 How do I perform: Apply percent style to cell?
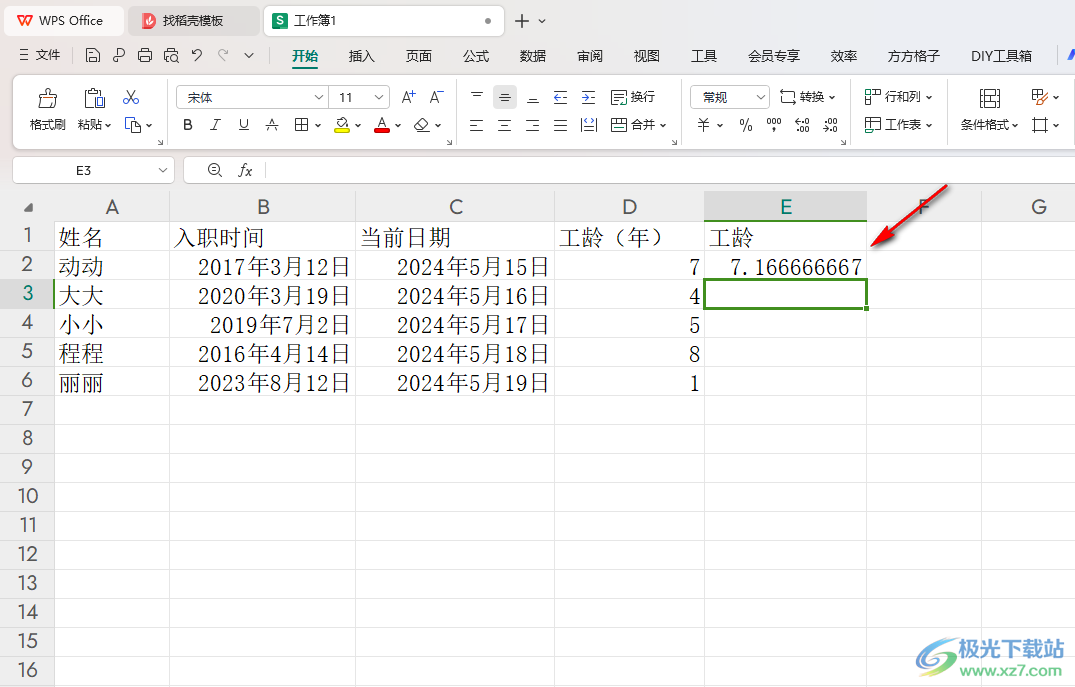point(746,125)
